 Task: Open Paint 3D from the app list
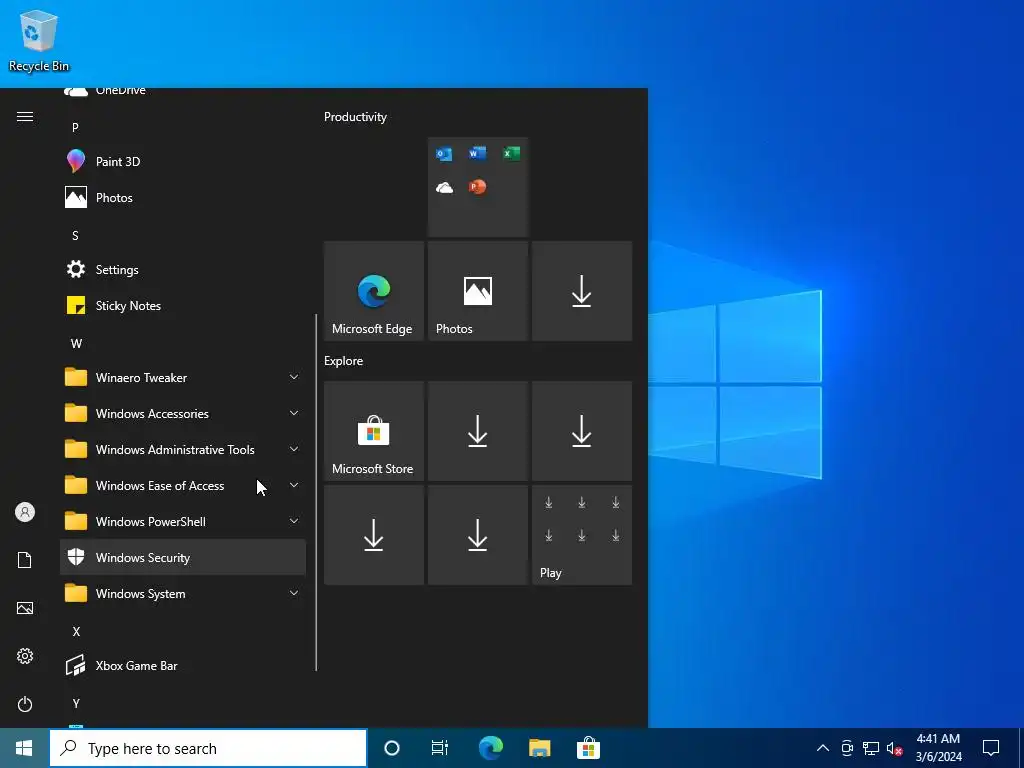183,161
